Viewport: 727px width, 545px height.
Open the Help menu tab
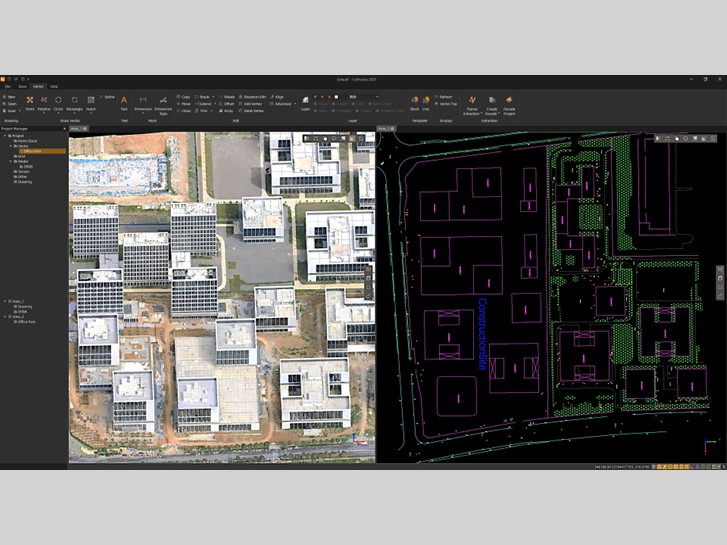click(54, 87)
